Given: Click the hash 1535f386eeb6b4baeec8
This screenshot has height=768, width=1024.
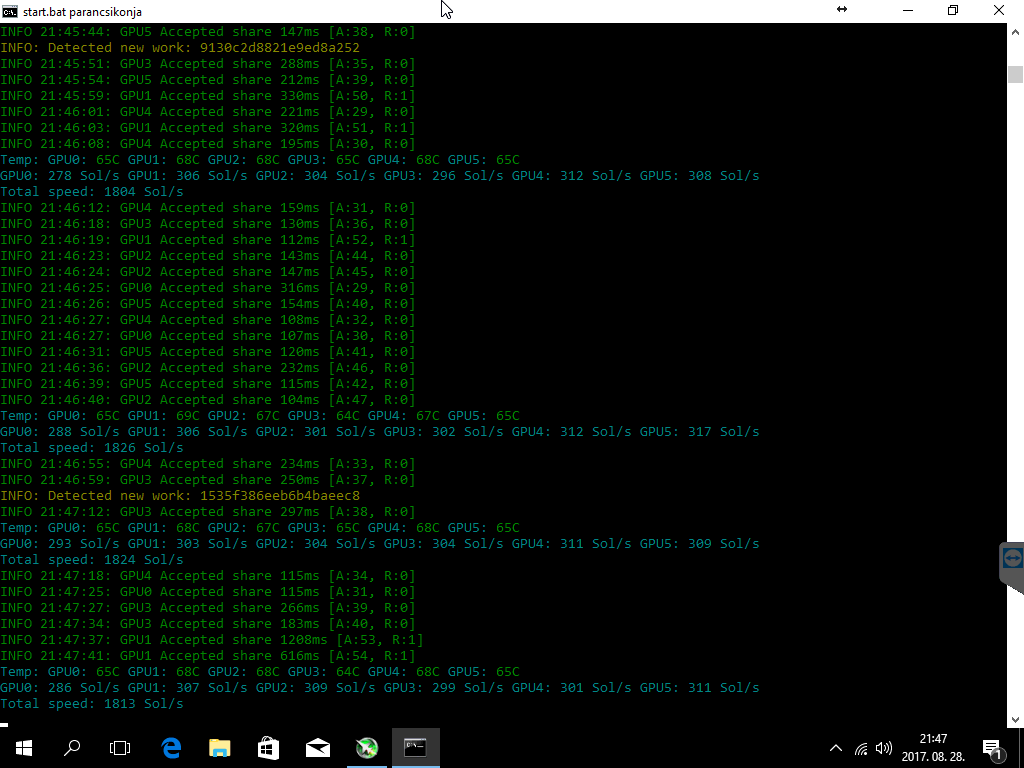Looking at the screenshot, I should [x=280, y=496].
